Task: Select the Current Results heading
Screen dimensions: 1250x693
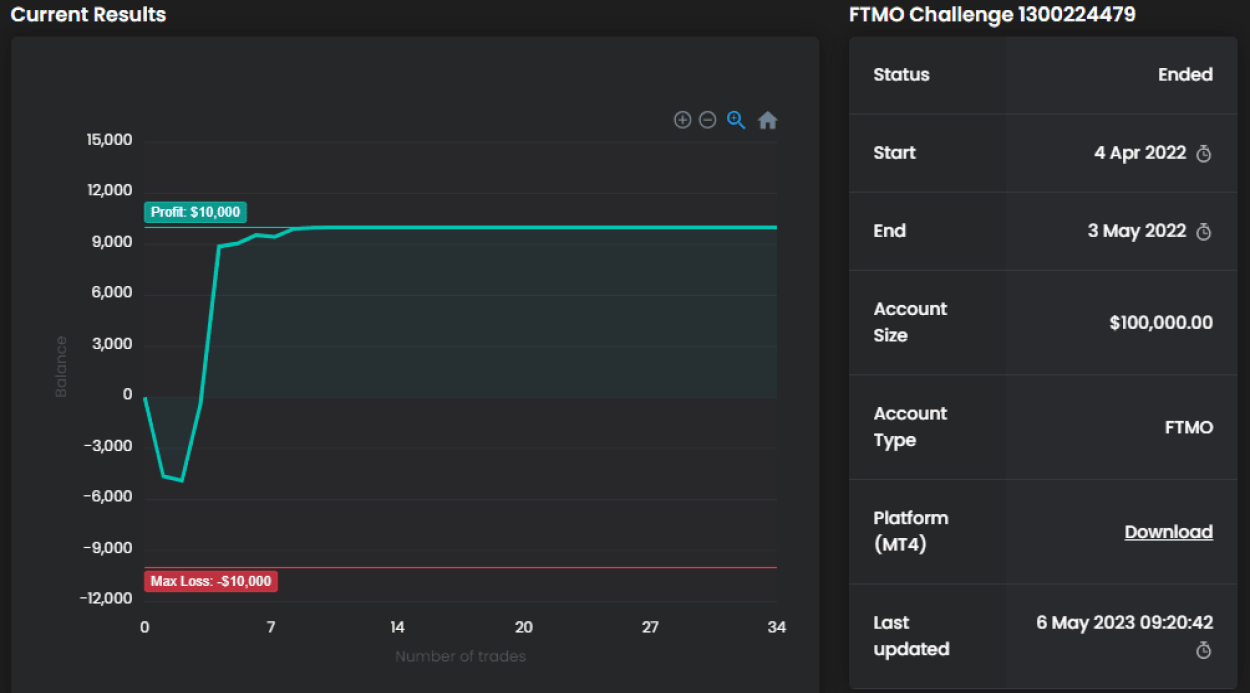Action: coord(89,15)
